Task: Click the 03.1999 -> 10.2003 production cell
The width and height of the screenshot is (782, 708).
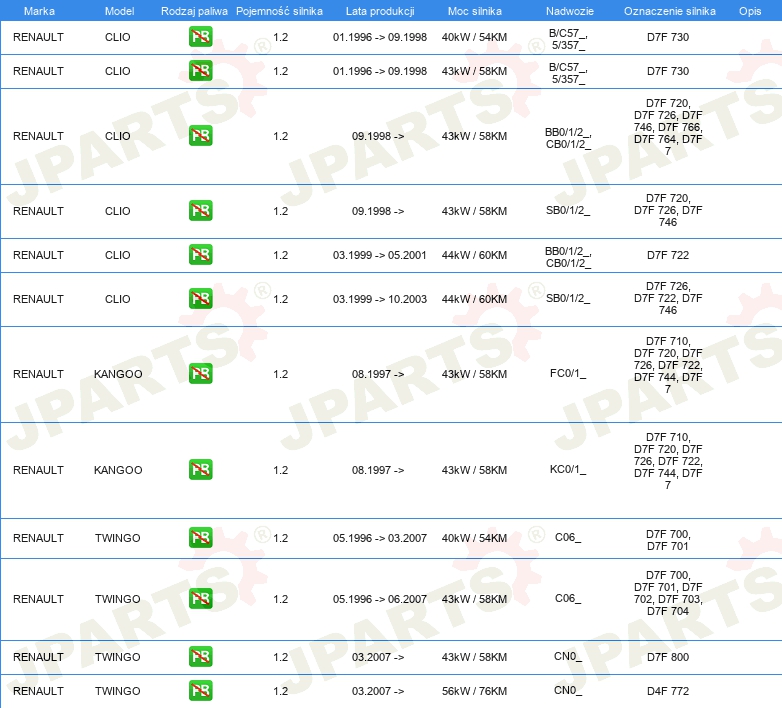Action: point(380,299)
